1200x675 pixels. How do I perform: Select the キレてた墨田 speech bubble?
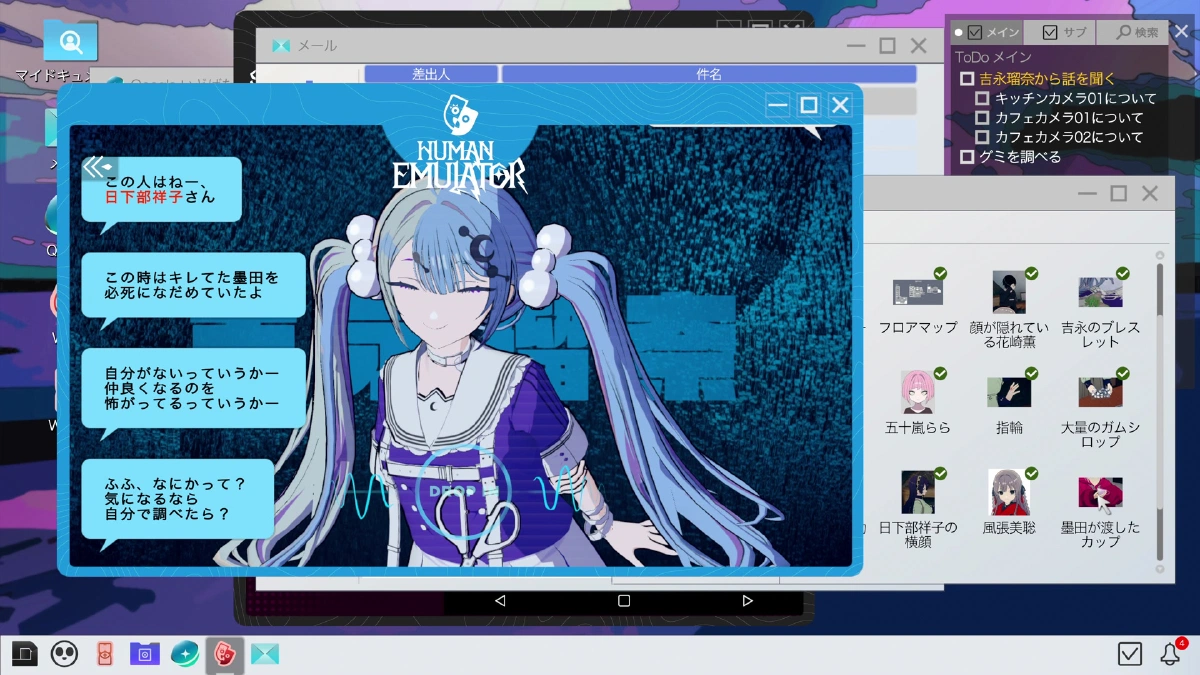[x=192, y=285]
